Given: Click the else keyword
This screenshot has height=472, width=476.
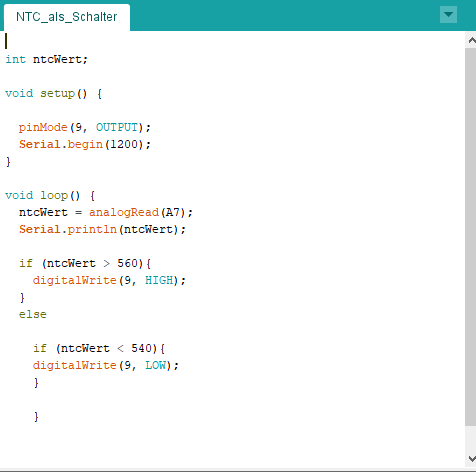Looking at the screenshot, I should pyautogui.click(x=33, y=314).
